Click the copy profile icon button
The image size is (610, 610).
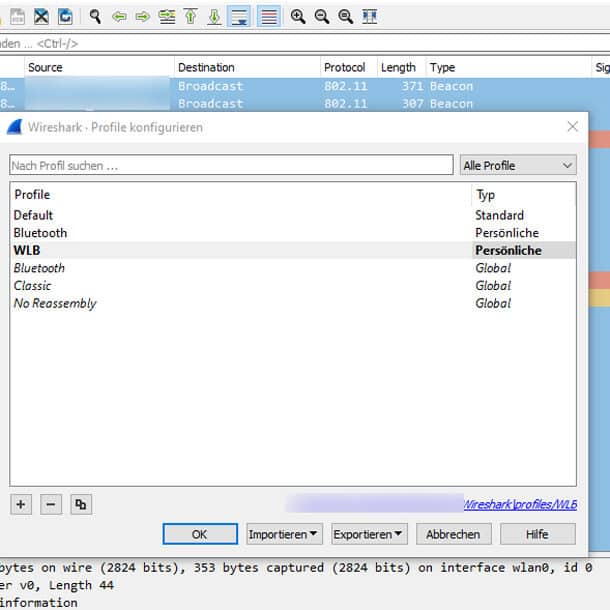click(x=81, y=505)
